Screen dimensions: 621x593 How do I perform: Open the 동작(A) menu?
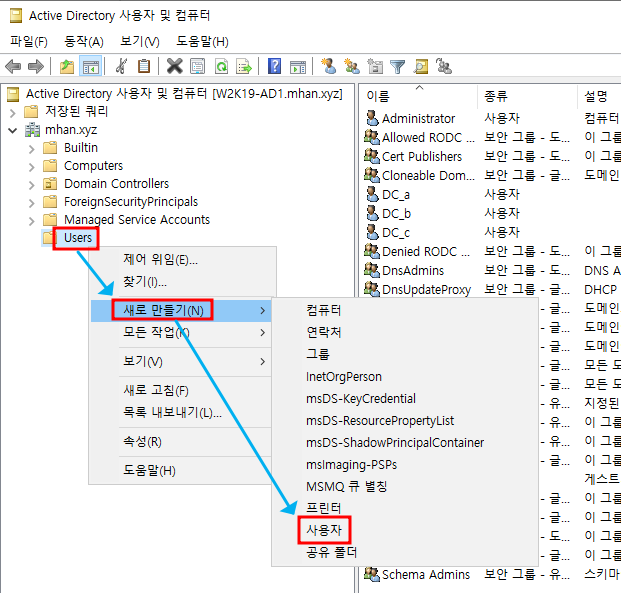(x=84, y=41)
